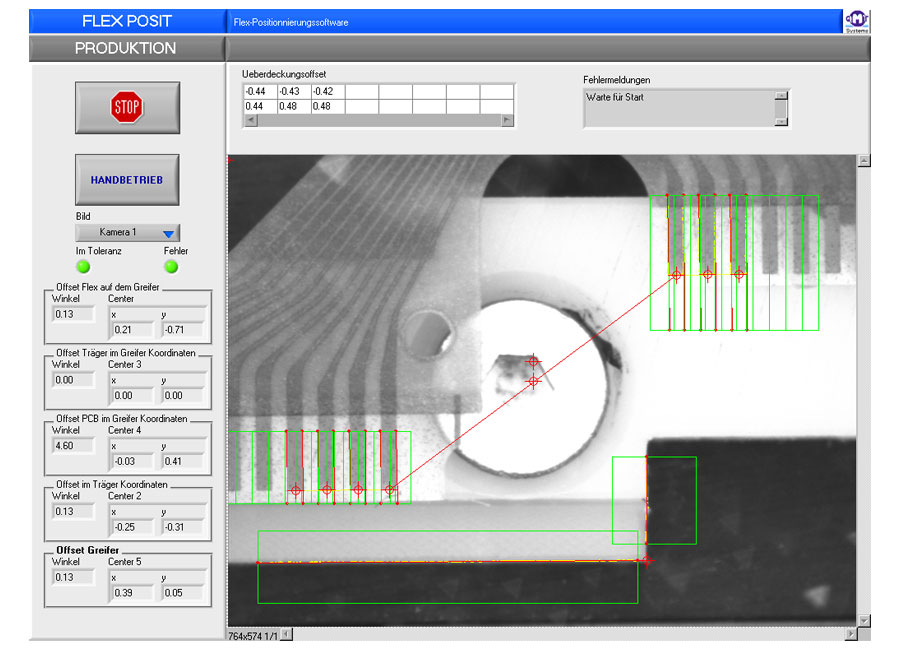Screen dimensions: 900x650
Task: Click the Ueberdeckungsoffset horizontal scrollbar track
Action: point(378,120)
